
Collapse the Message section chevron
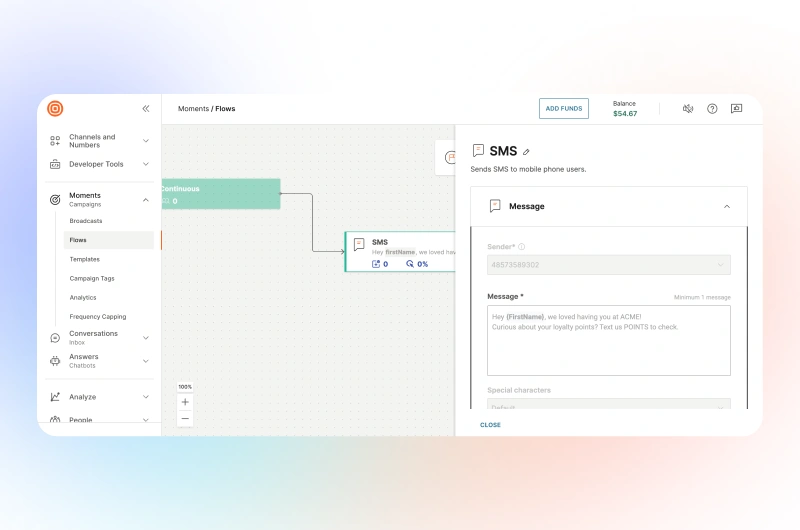point(727,207)
